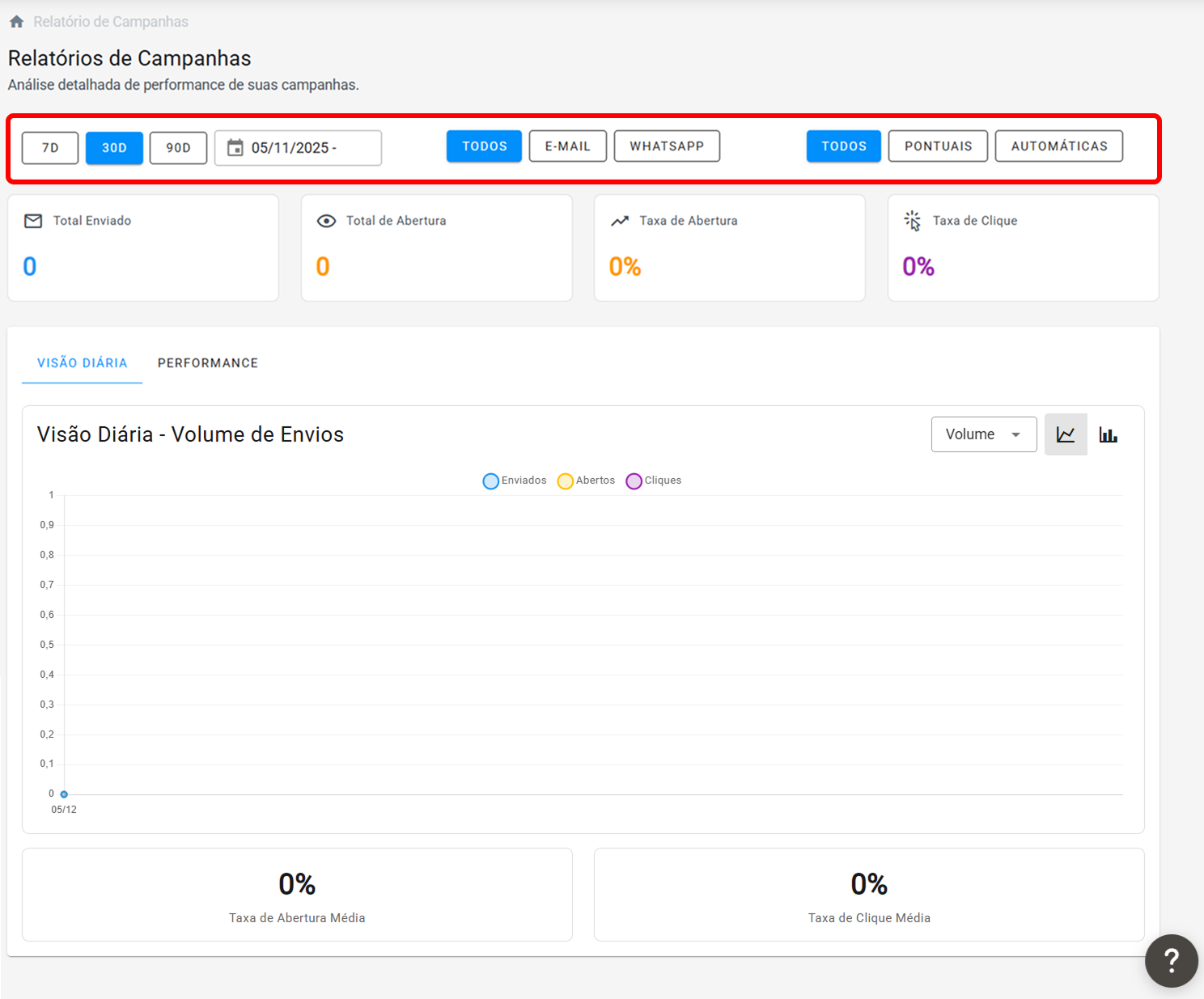Filter by Automáticas campaign type
Screen dimensions: 1204x999
tap(1059, 146)
